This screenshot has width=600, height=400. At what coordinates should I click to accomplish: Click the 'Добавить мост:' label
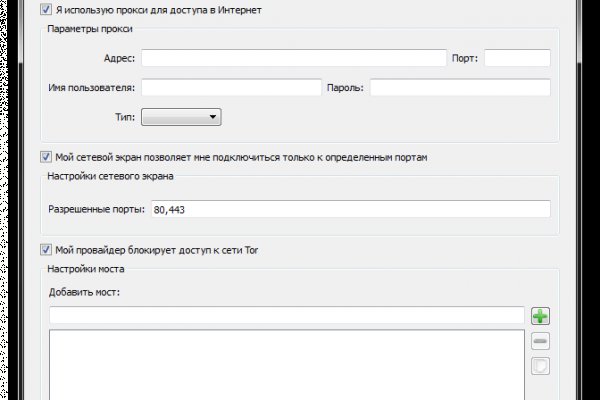(84, 292)
